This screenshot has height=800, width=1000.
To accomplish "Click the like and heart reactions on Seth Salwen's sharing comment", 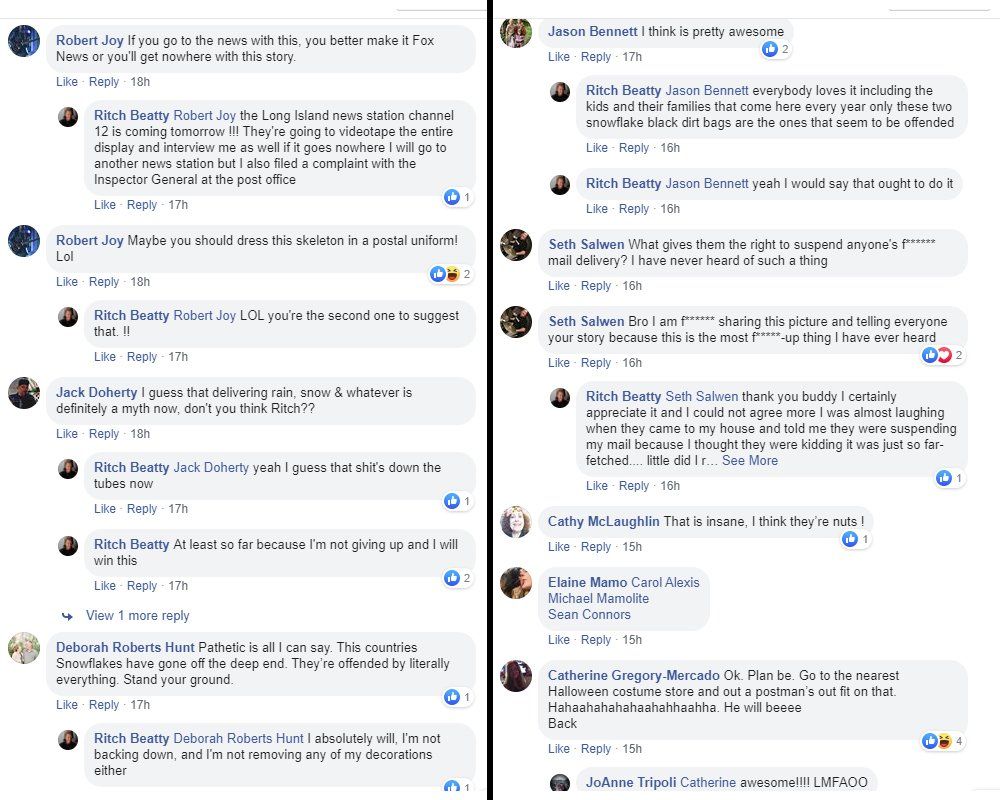I will 936,355.
